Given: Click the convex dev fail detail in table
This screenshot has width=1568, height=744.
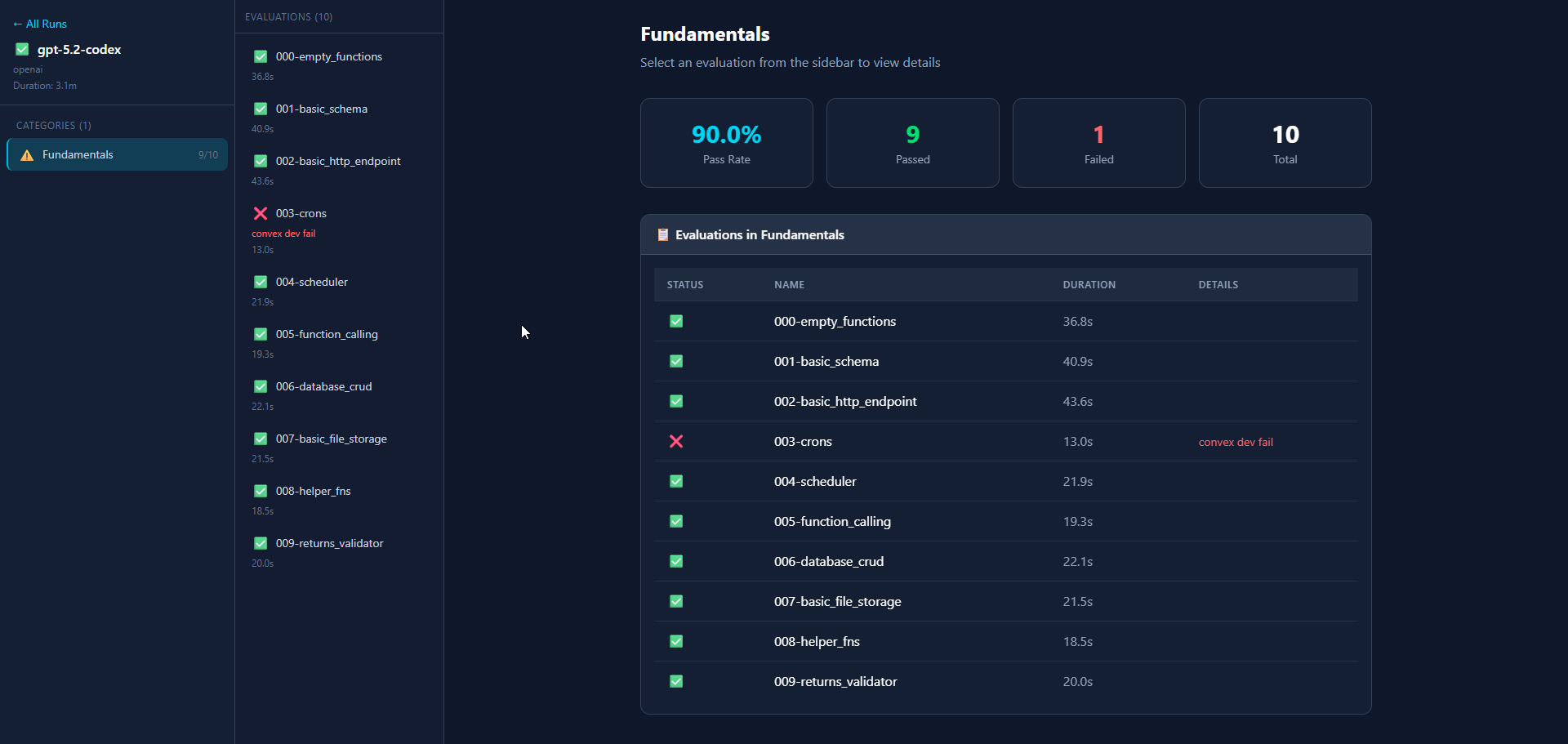Looking at the screenshot, I should [1236, 442].
